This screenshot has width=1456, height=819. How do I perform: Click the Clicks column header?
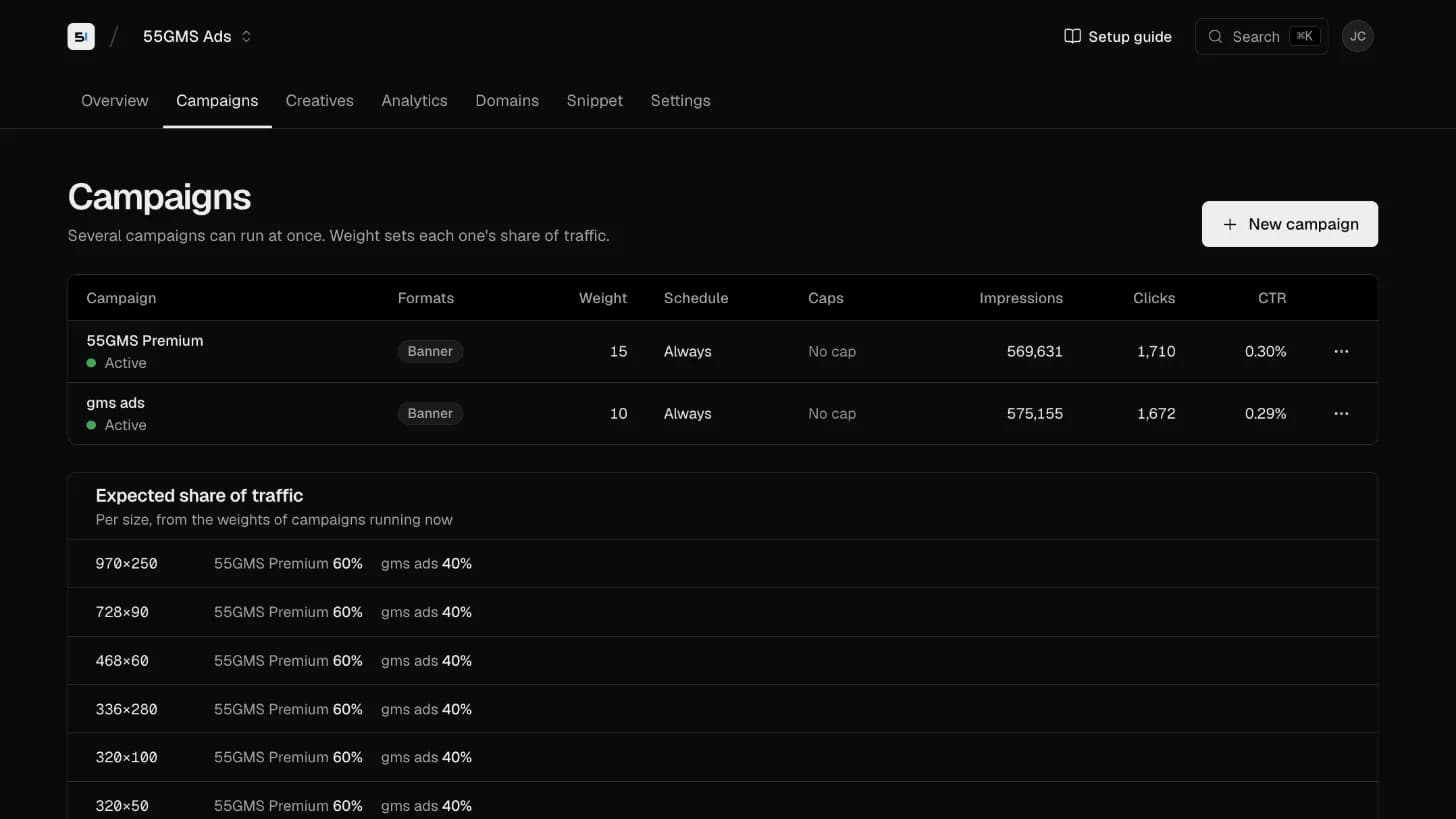click(1154, 298)
